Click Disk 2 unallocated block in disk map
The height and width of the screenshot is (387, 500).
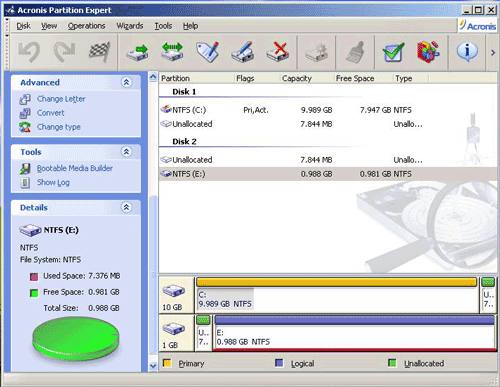203,333
